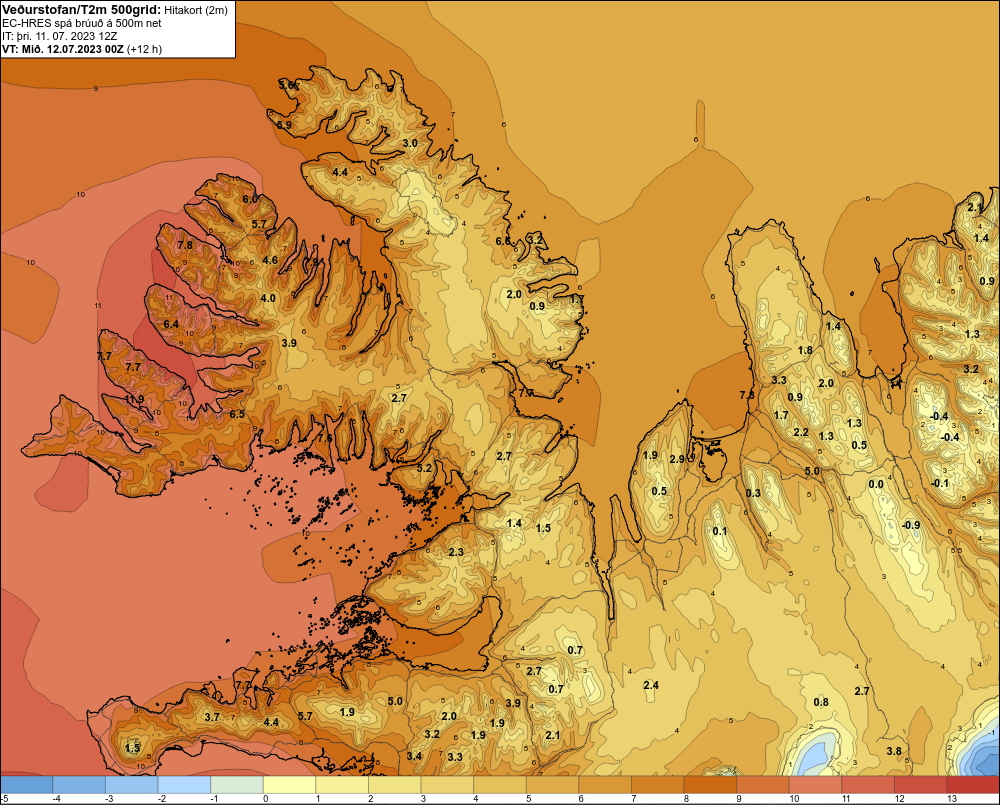Pick the legend swatch between 6 and 7
Image resolution: width=1000 pixels, height=805 pixels.
coord(605,785)
